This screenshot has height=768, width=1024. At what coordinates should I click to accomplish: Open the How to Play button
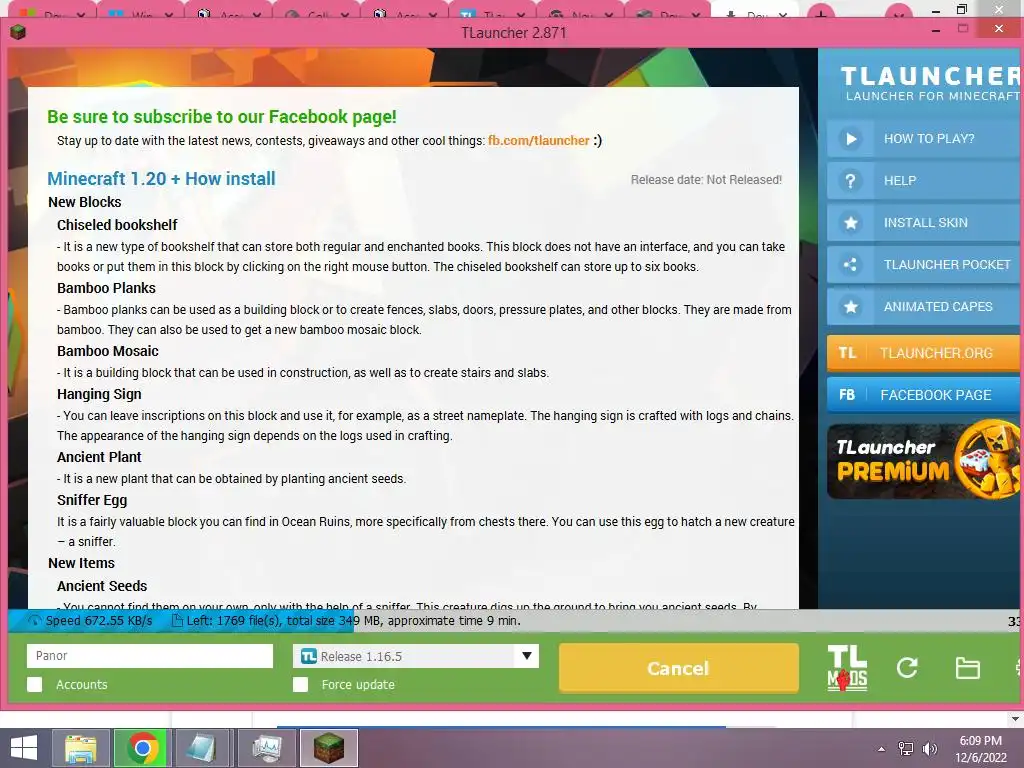(x=924, y=138)
